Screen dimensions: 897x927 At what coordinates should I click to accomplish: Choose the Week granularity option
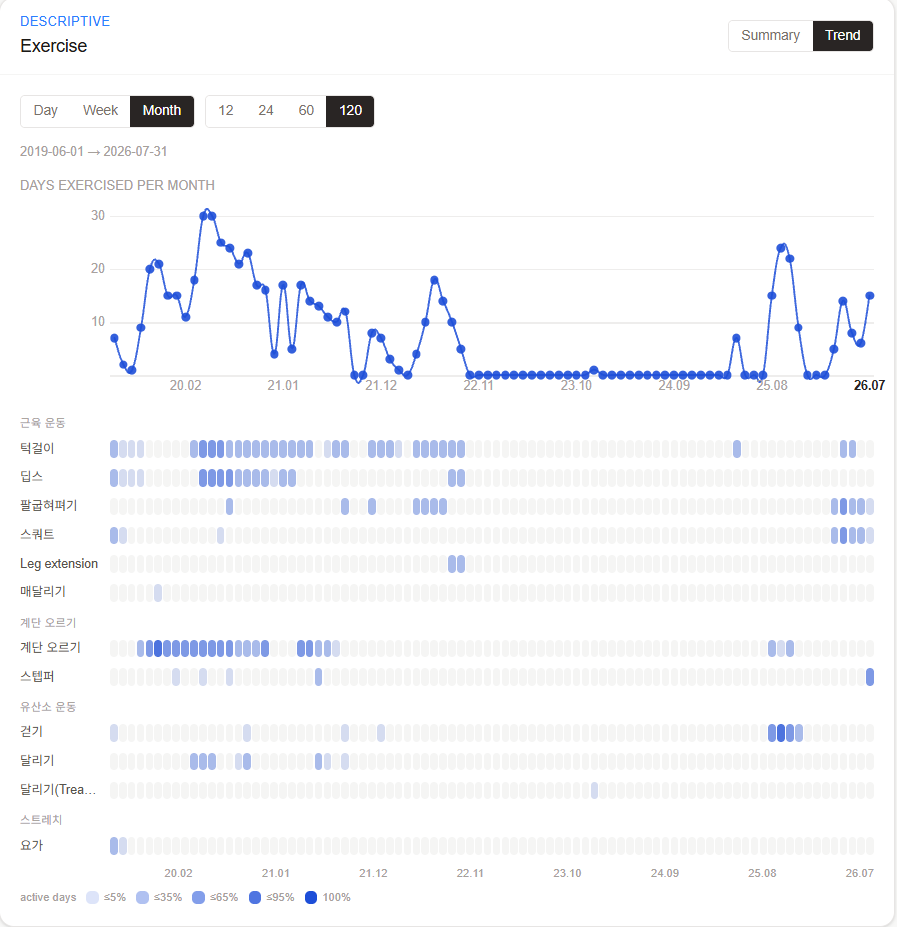pos(101,111)
